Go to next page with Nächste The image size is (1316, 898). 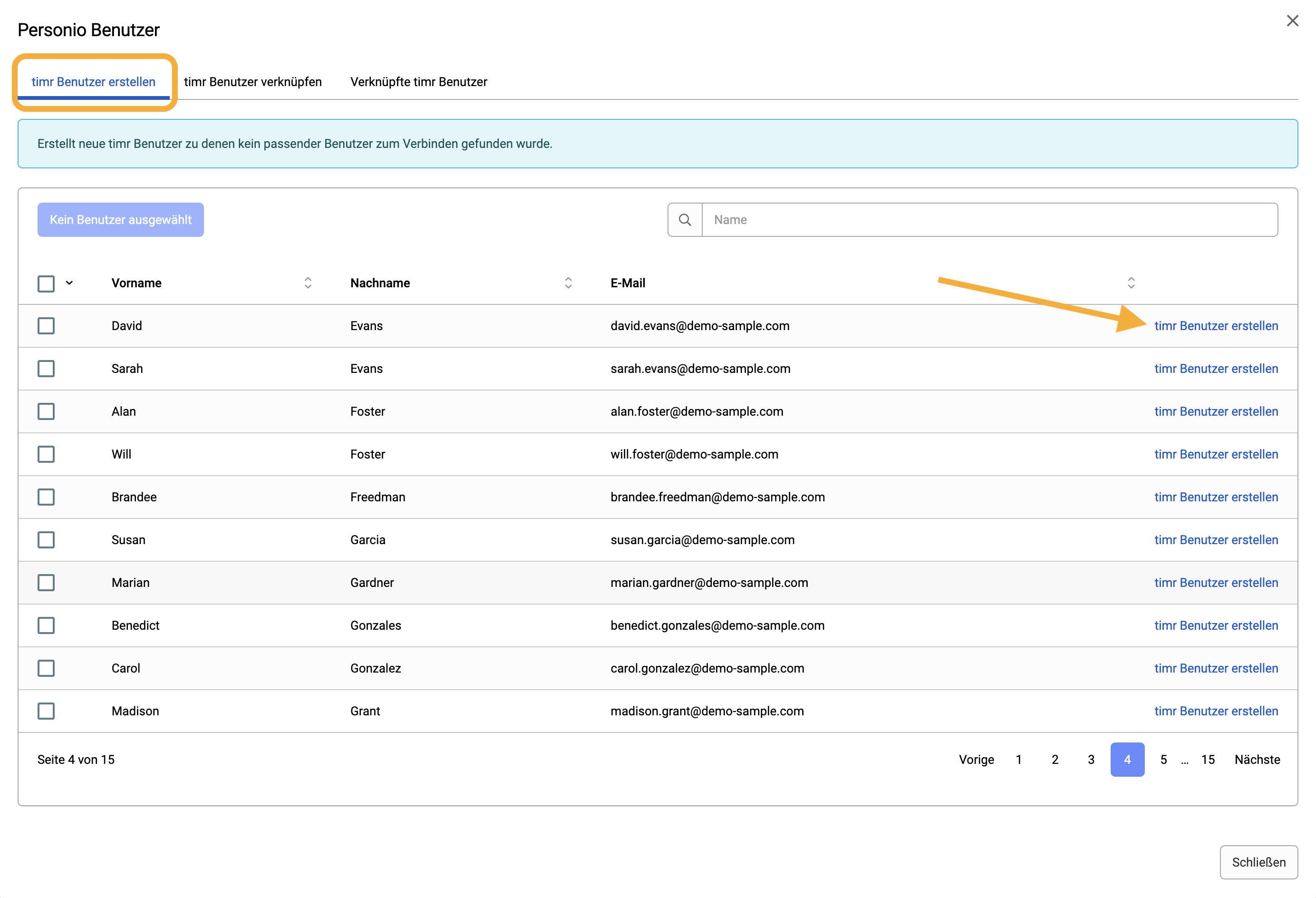[1257, 760]
